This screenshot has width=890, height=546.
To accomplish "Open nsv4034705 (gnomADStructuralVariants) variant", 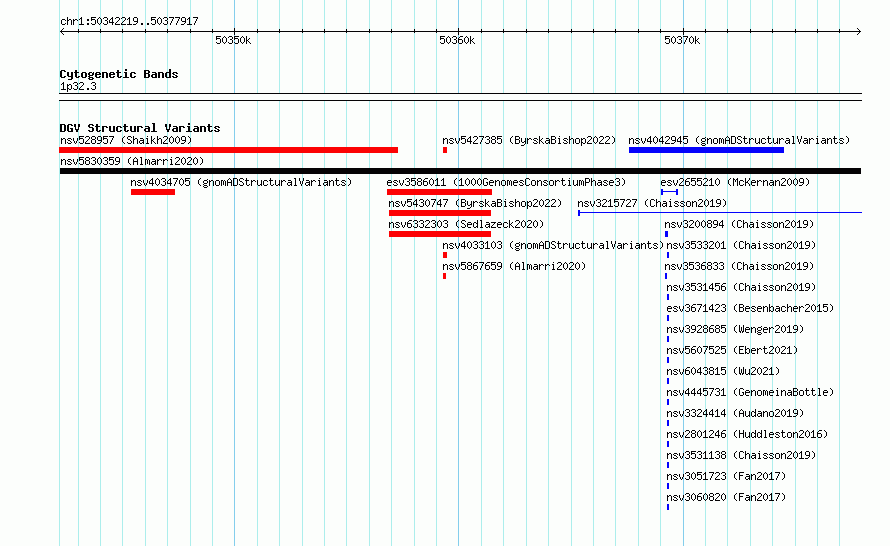I will coord(241,182).
